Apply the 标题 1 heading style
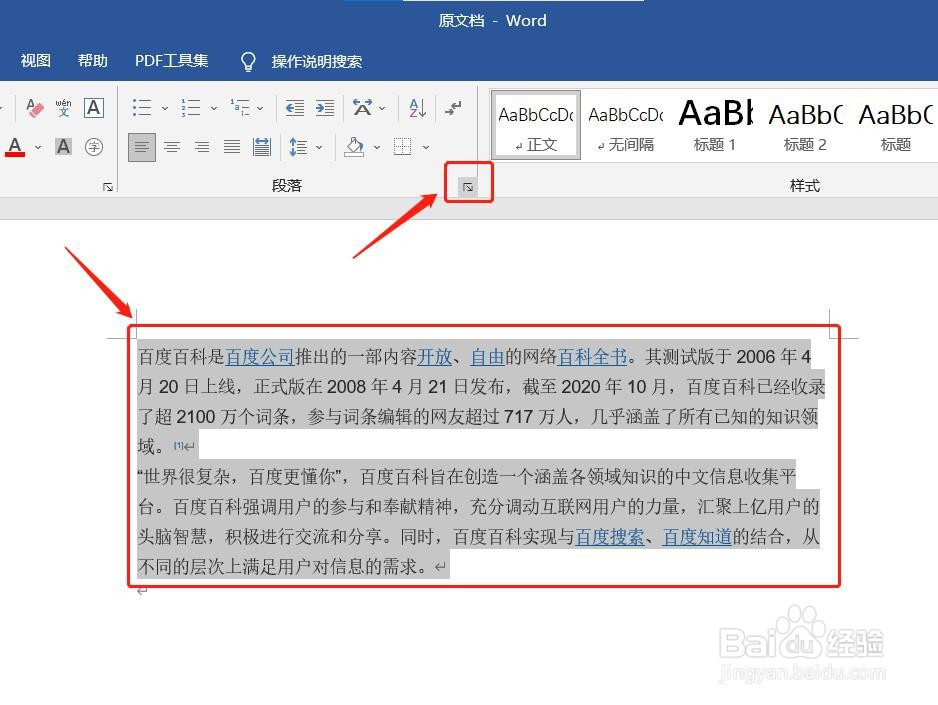The height and width of the screenshot is (705, 938). click(x=715, y=125)
